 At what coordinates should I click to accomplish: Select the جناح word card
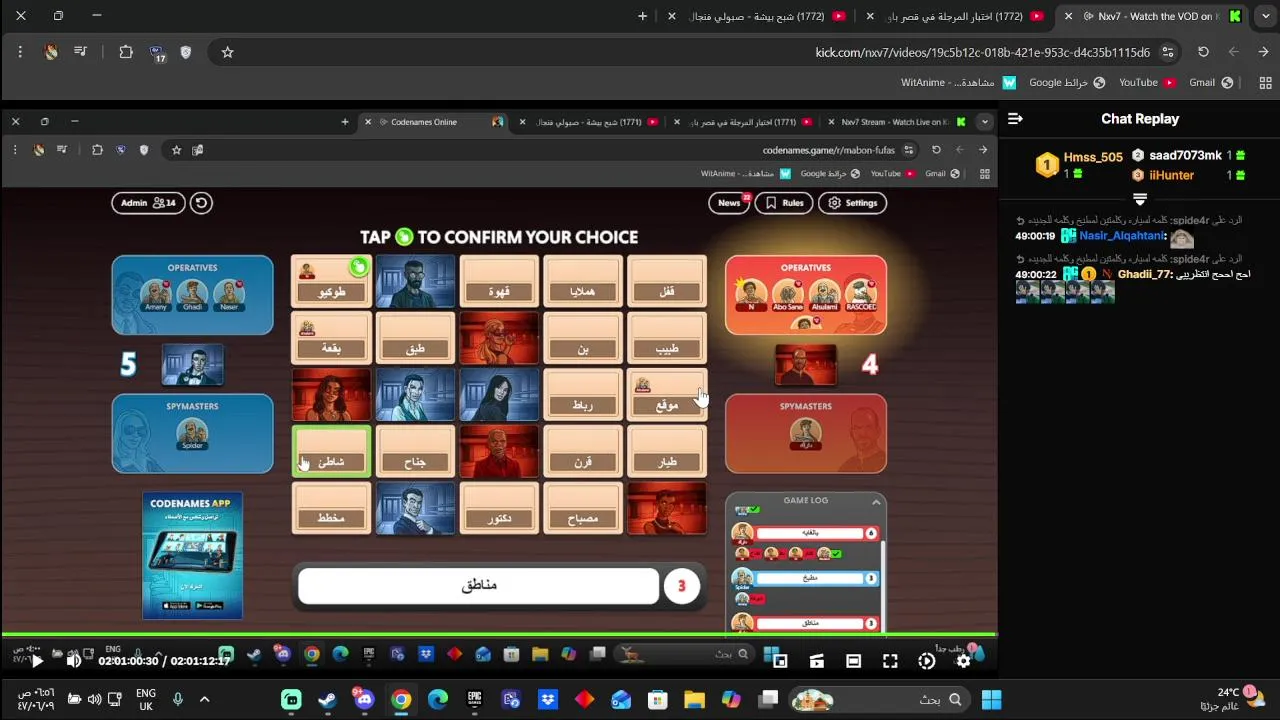click(415, 452)
